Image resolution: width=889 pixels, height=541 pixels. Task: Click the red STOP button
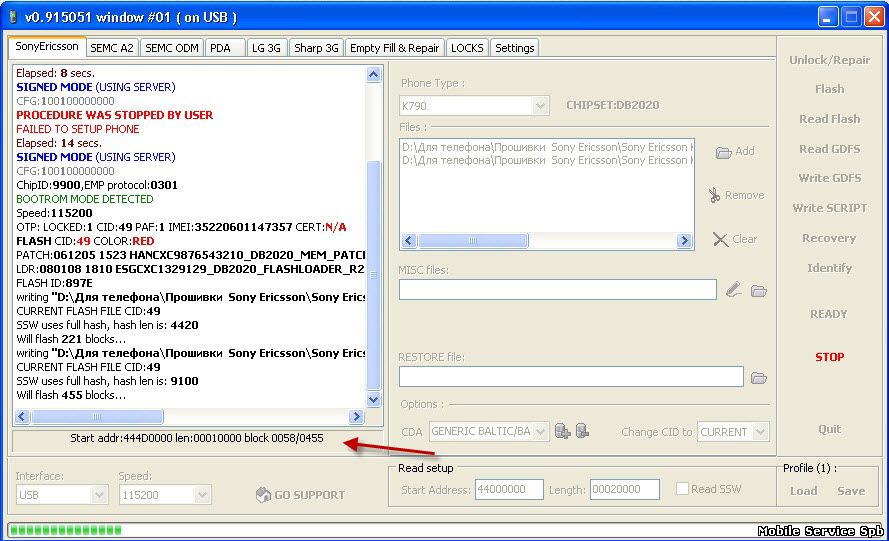[x=829, y=357]
